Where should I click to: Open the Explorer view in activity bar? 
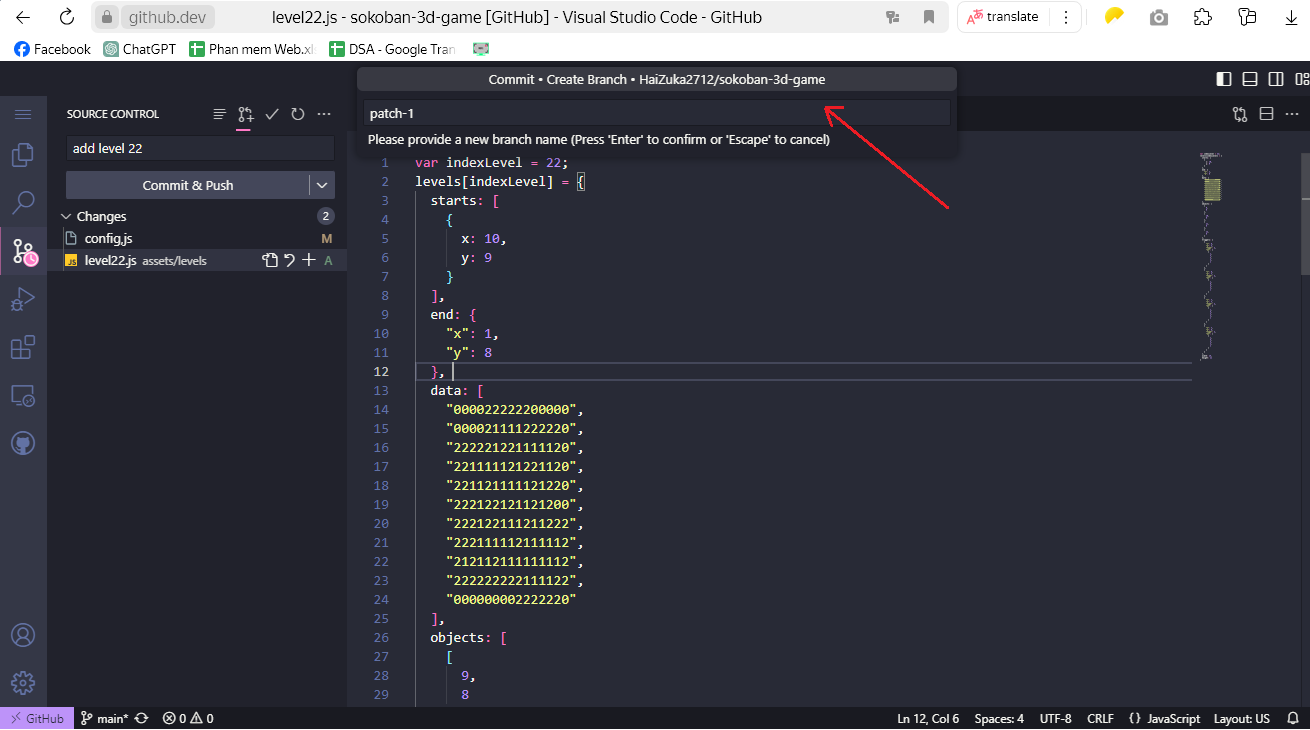point(23,155)
